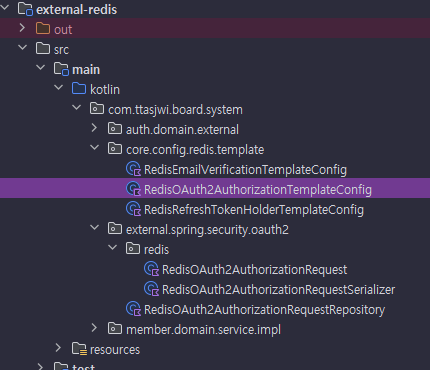Select the member.domain.service.impl package name

(x=203, y=330)
